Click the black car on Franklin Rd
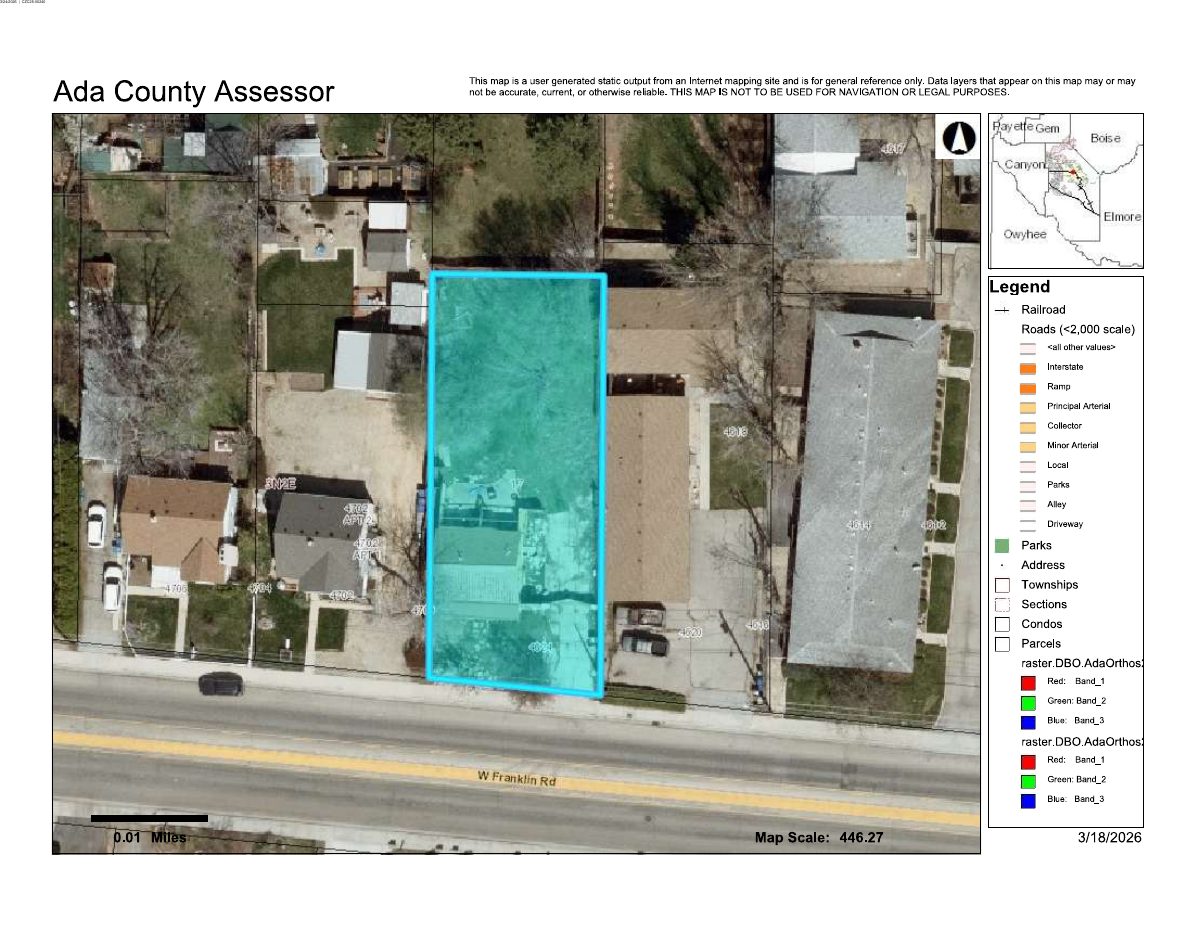Viewport: 1200px width, 928px height. [x=221, y=684]
